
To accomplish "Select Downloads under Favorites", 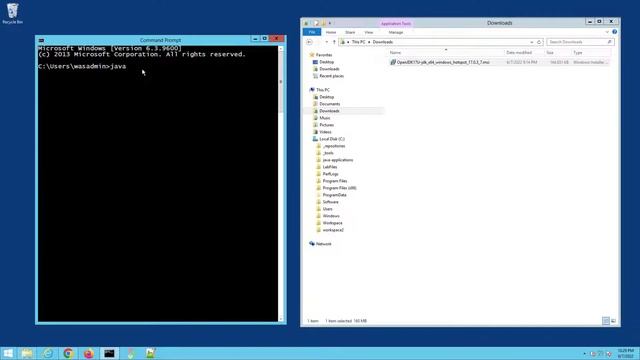I will point(329,69).
